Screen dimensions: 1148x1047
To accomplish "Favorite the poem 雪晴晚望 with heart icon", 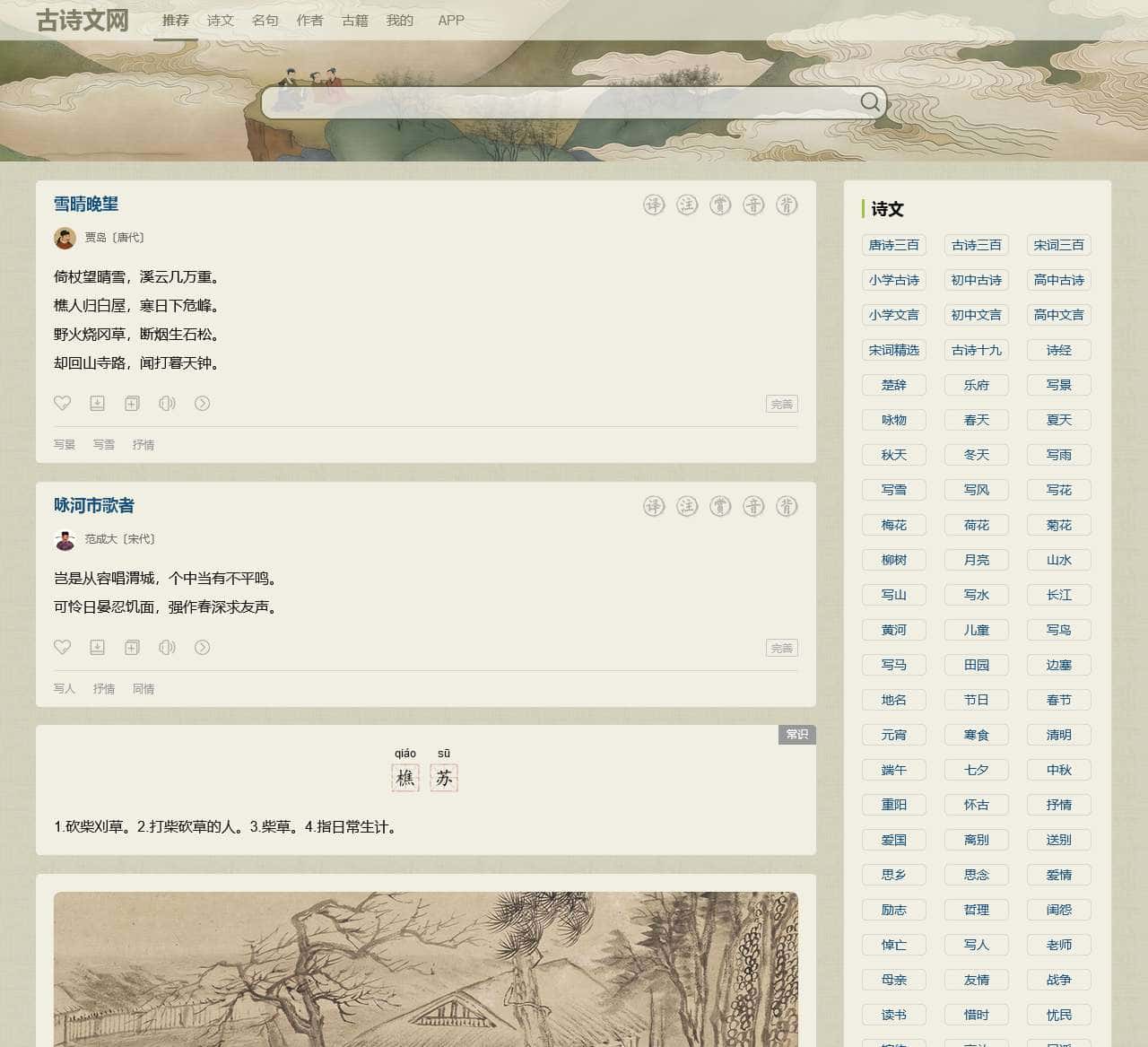I will 62,404.
